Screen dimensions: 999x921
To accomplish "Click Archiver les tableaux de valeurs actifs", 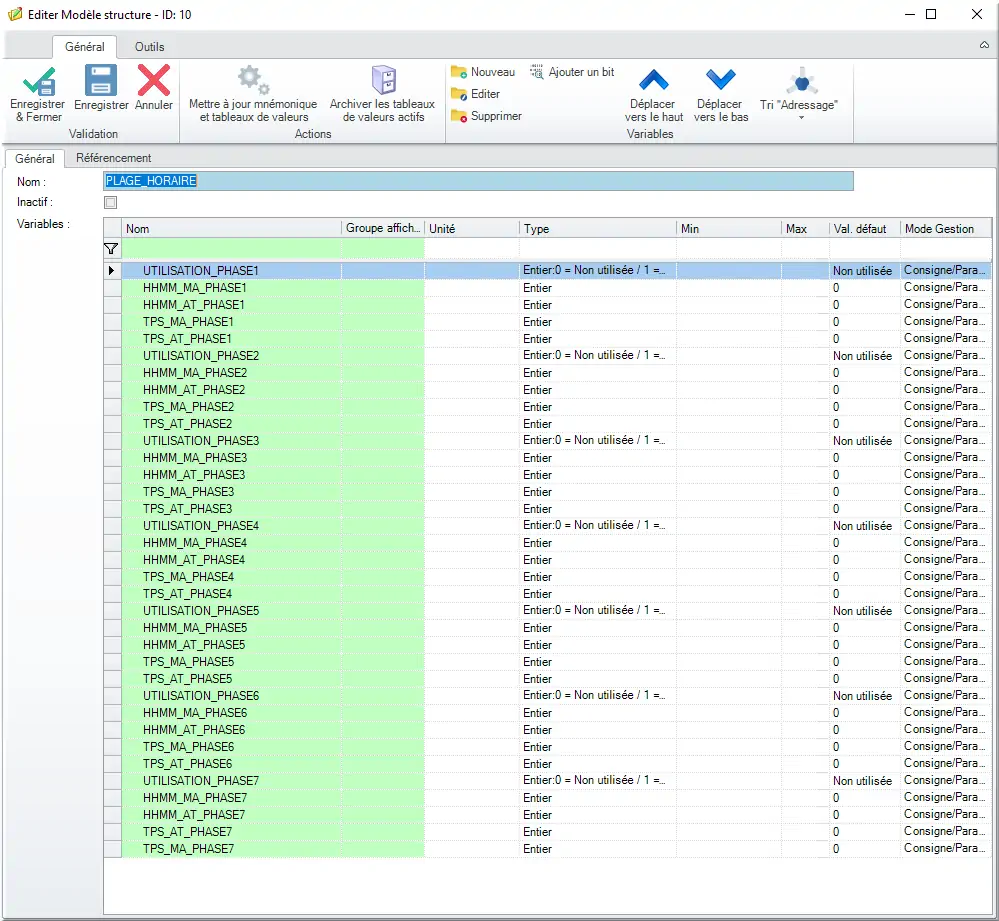I will click(383, 94).
